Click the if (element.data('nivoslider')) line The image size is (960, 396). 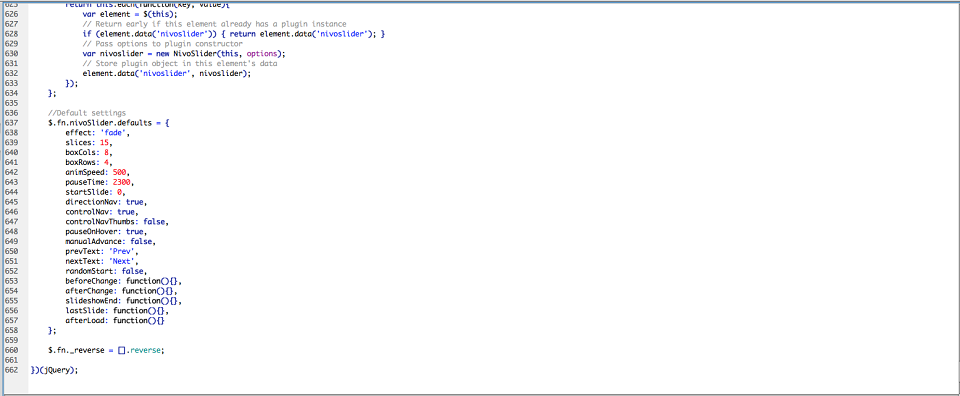tap(233, 33)
